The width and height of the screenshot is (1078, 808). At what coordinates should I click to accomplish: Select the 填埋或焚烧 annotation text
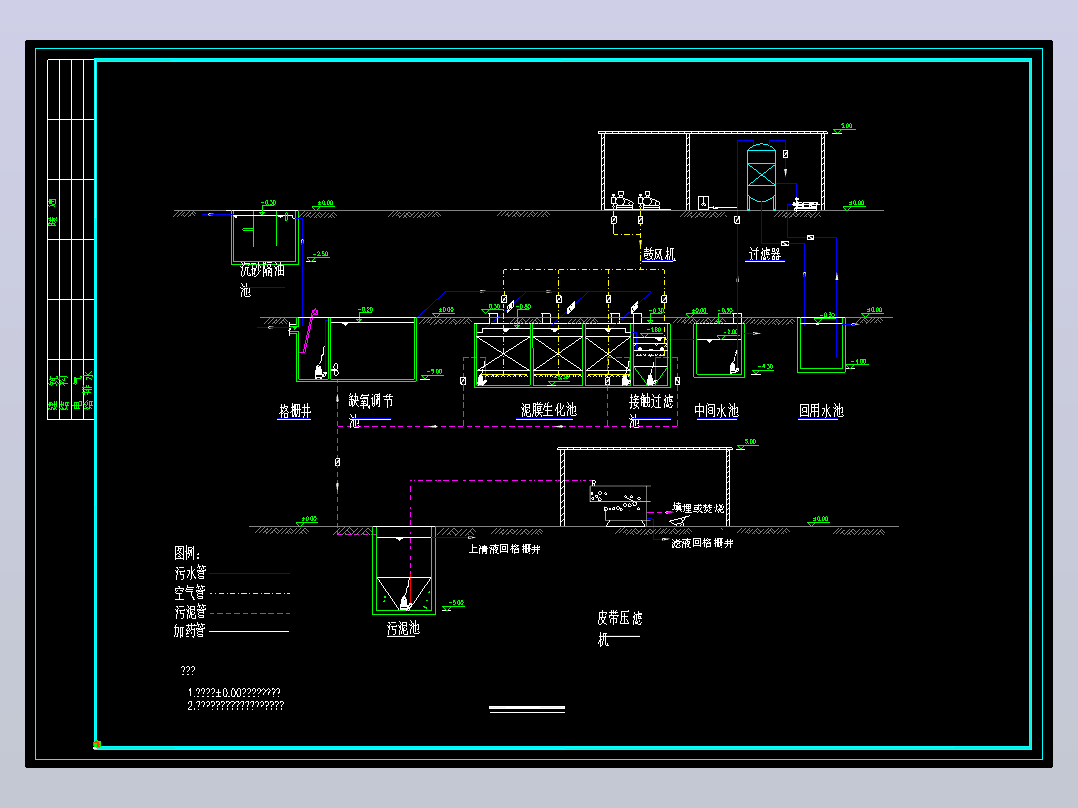[698, 508]
